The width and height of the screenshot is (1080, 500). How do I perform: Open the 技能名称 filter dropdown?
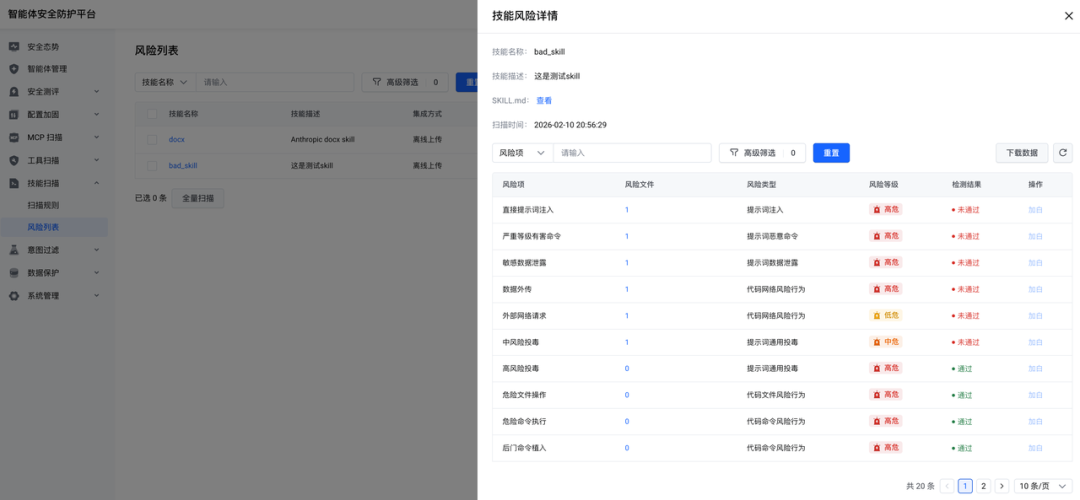[x=165, y=82]
